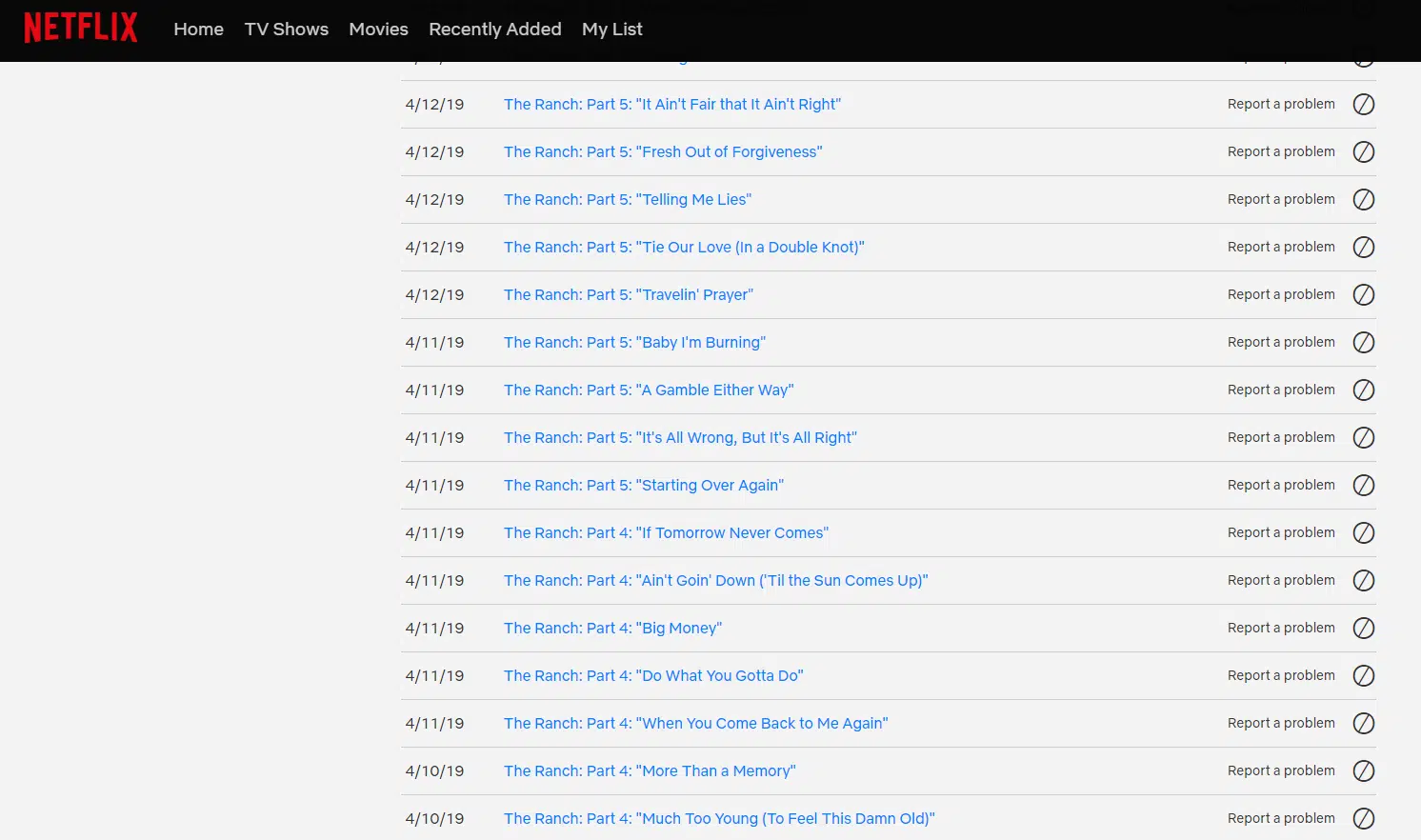1421x840 pixels.
Task: Open "Much Too Young (To Feel This Damn Old)" link
Action: [718, 819]
